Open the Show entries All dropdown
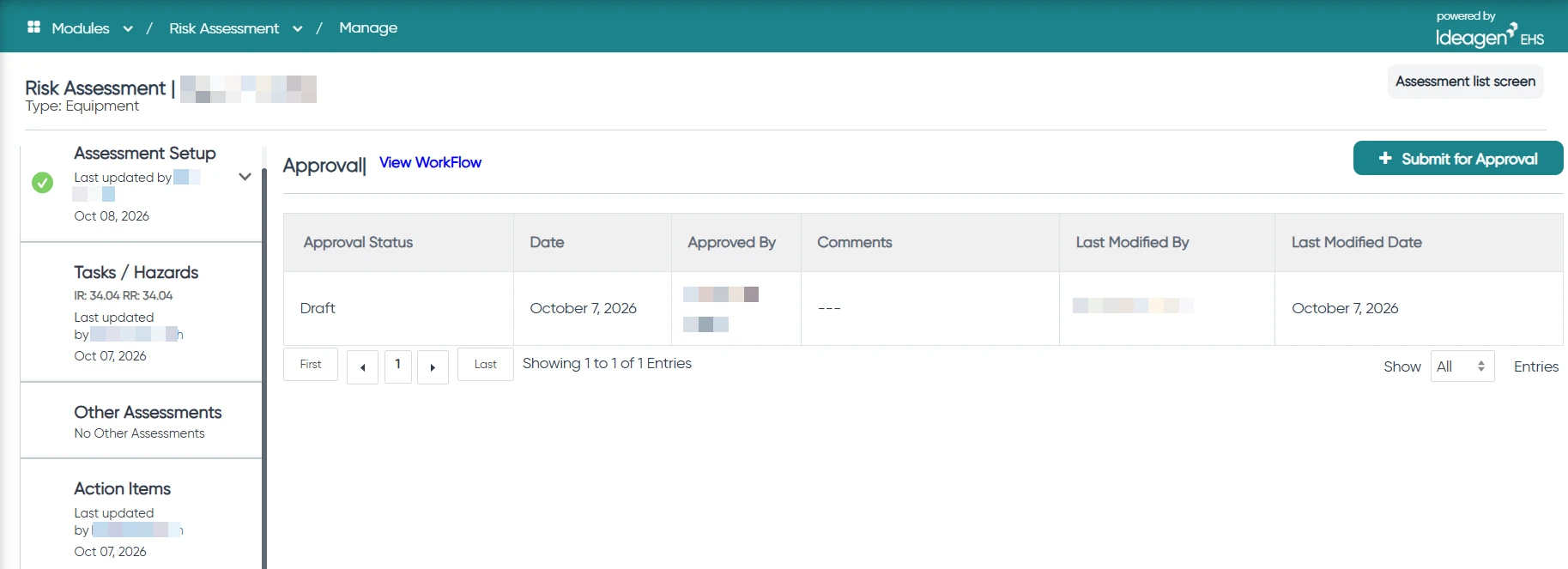This screenshot has height=569, width=1568. [x=1462, y=366]
